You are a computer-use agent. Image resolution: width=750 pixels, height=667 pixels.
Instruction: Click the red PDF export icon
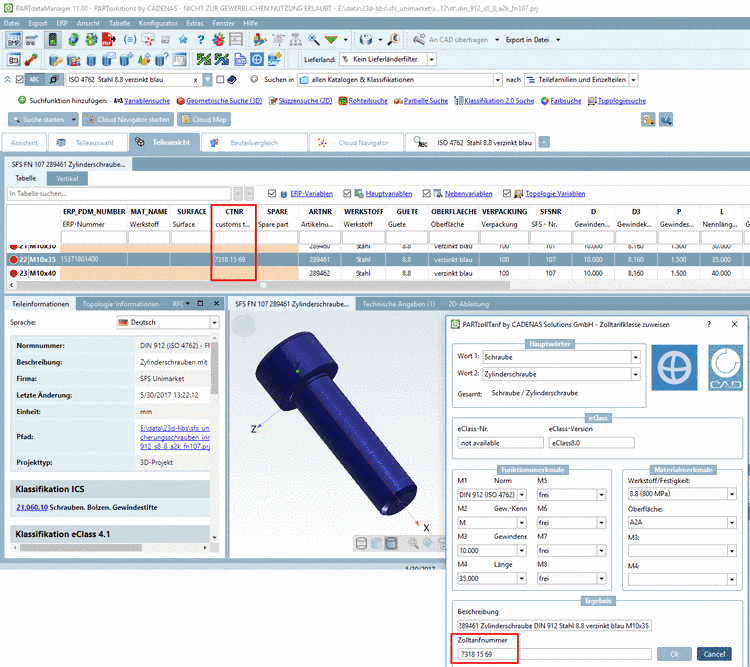[x=109, y=39]
